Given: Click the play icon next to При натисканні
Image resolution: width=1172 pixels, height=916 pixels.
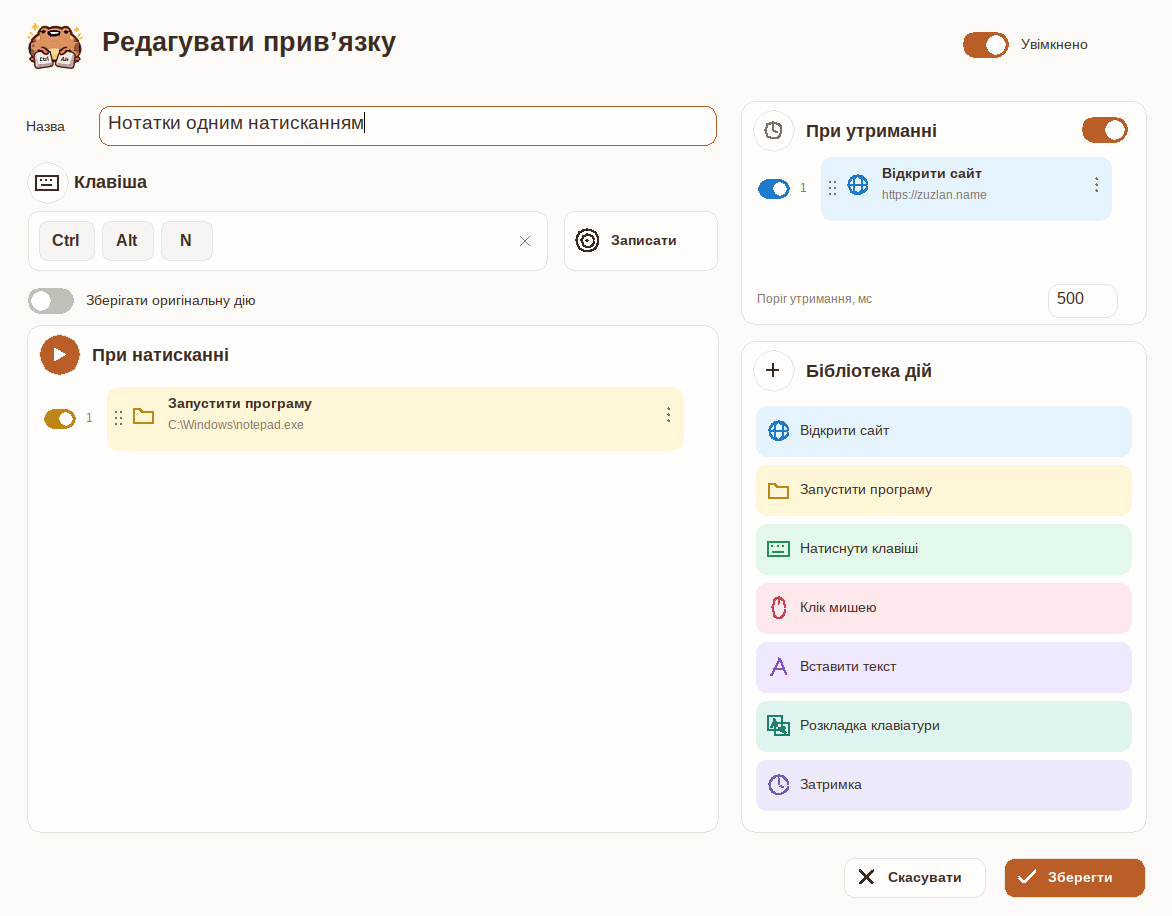Looking at the screenshot, I should [60, 355].
